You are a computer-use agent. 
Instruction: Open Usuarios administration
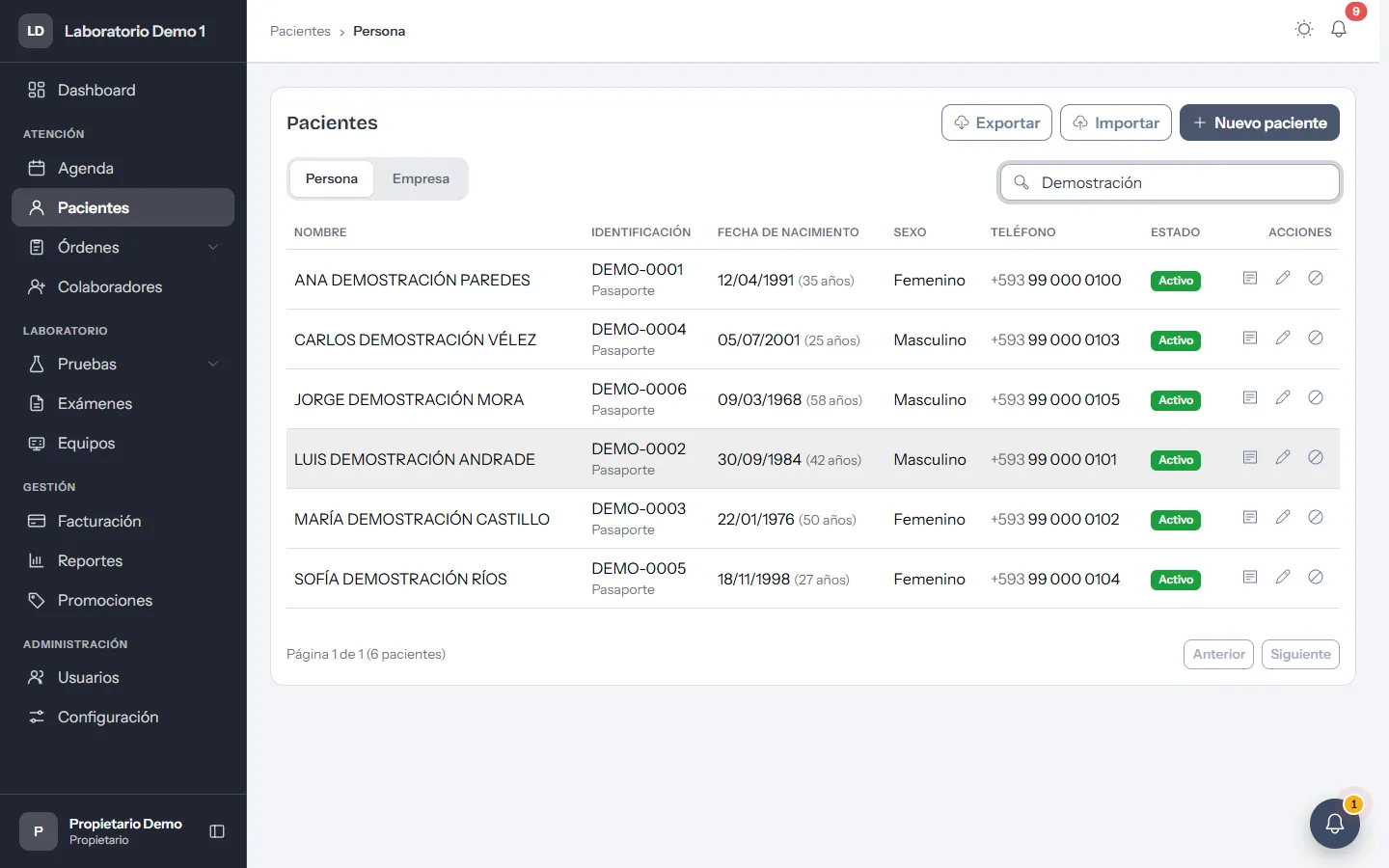tap(123, 677)
